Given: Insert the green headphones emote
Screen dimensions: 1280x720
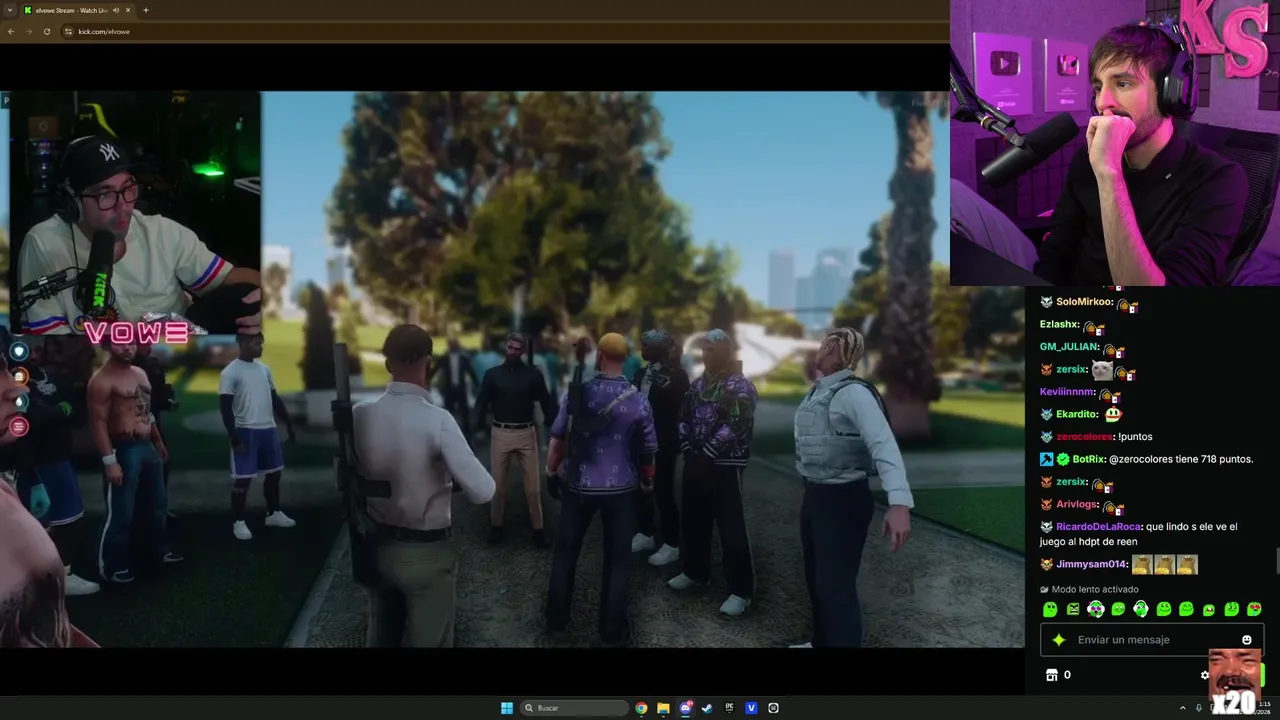Looking at the screenshot, I should (1140, 609).
